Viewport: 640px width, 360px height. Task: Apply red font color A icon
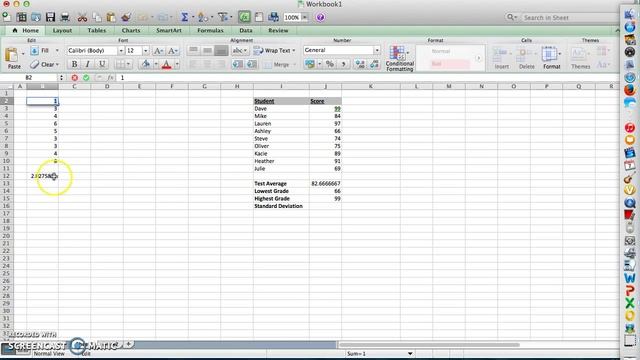tap(166, 64)
